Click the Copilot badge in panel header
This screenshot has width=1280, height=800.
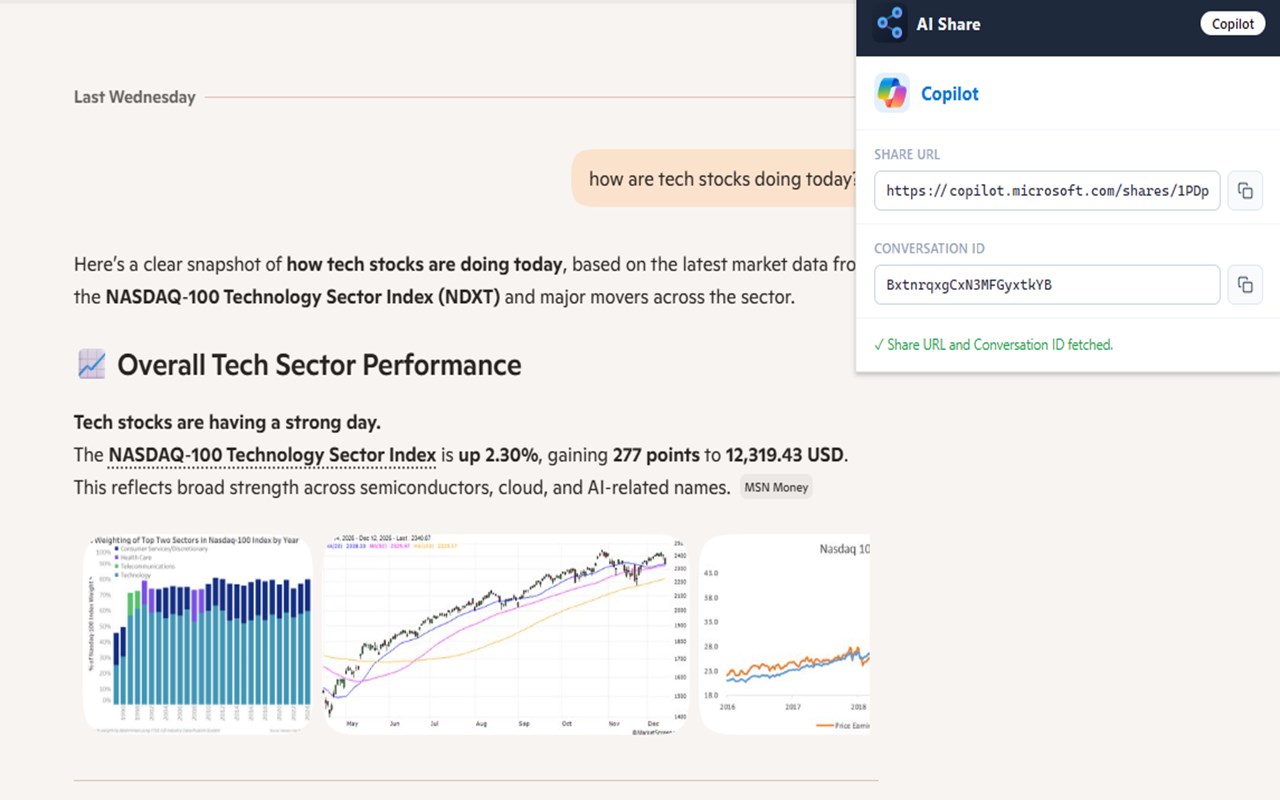[1232, 24]
